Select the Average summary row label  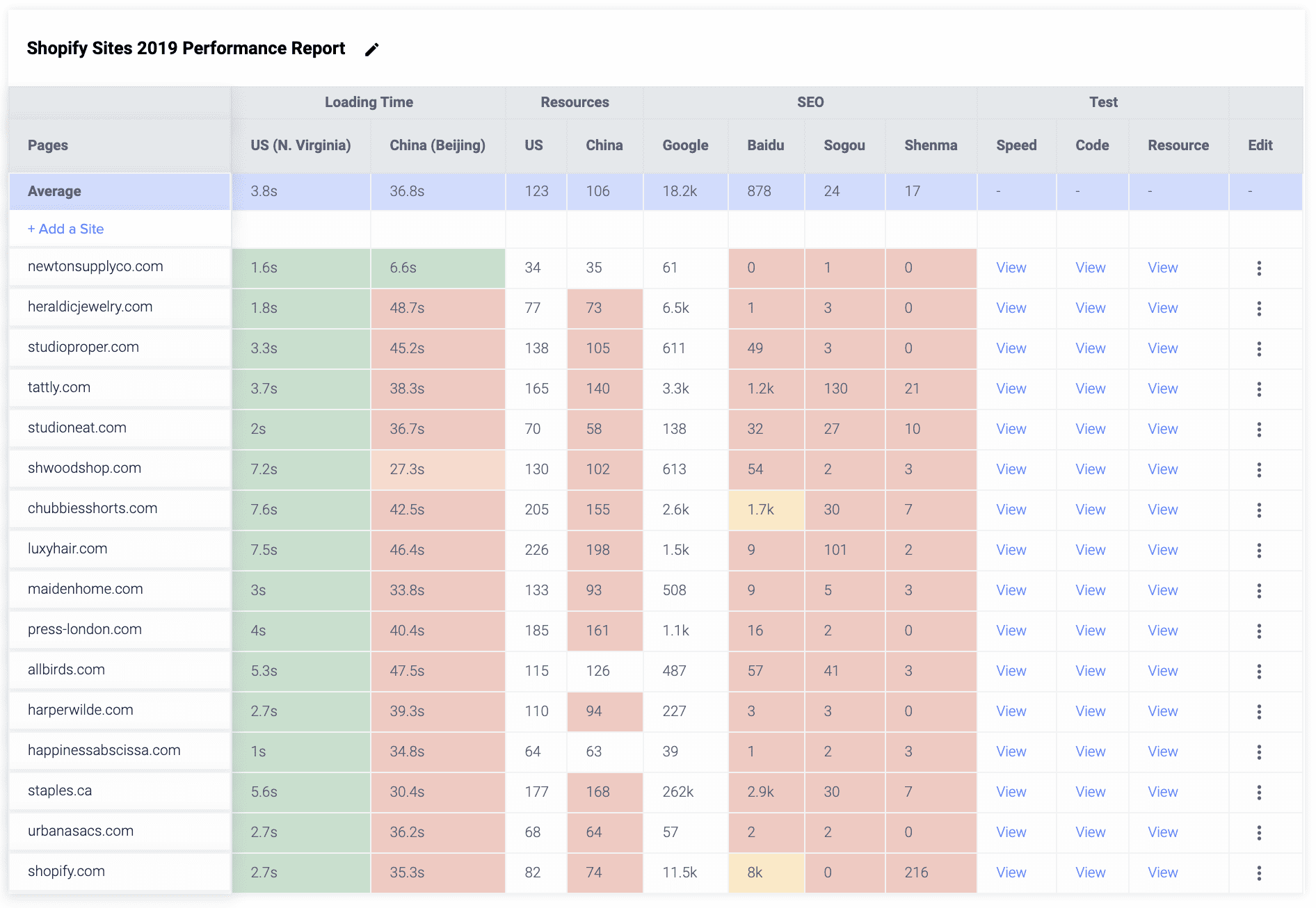pos(54,191)
